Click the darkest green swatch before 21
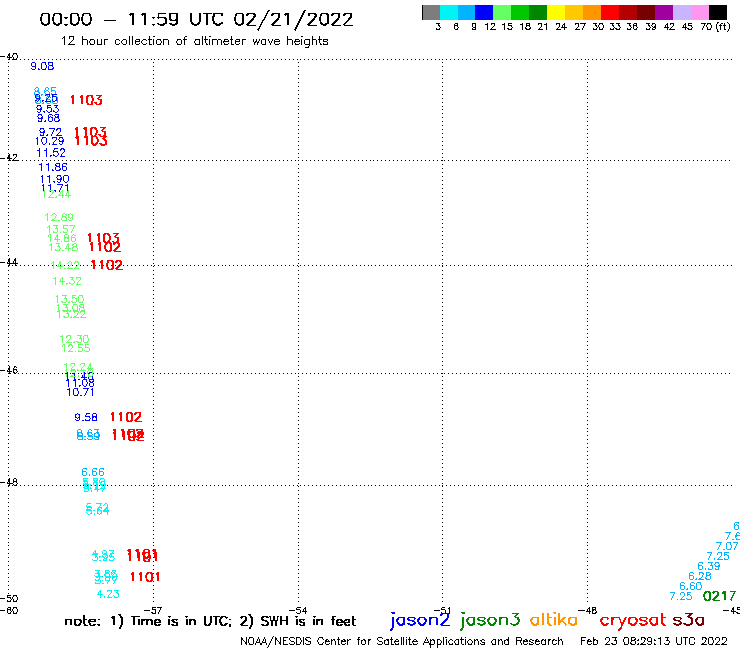 [x=538, y=12]
